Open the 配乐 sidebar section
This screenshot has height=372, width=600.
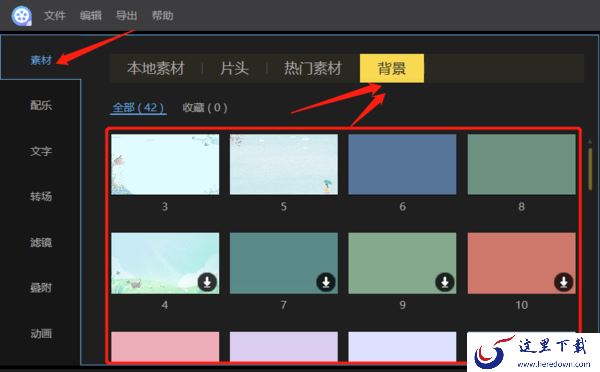41,105
